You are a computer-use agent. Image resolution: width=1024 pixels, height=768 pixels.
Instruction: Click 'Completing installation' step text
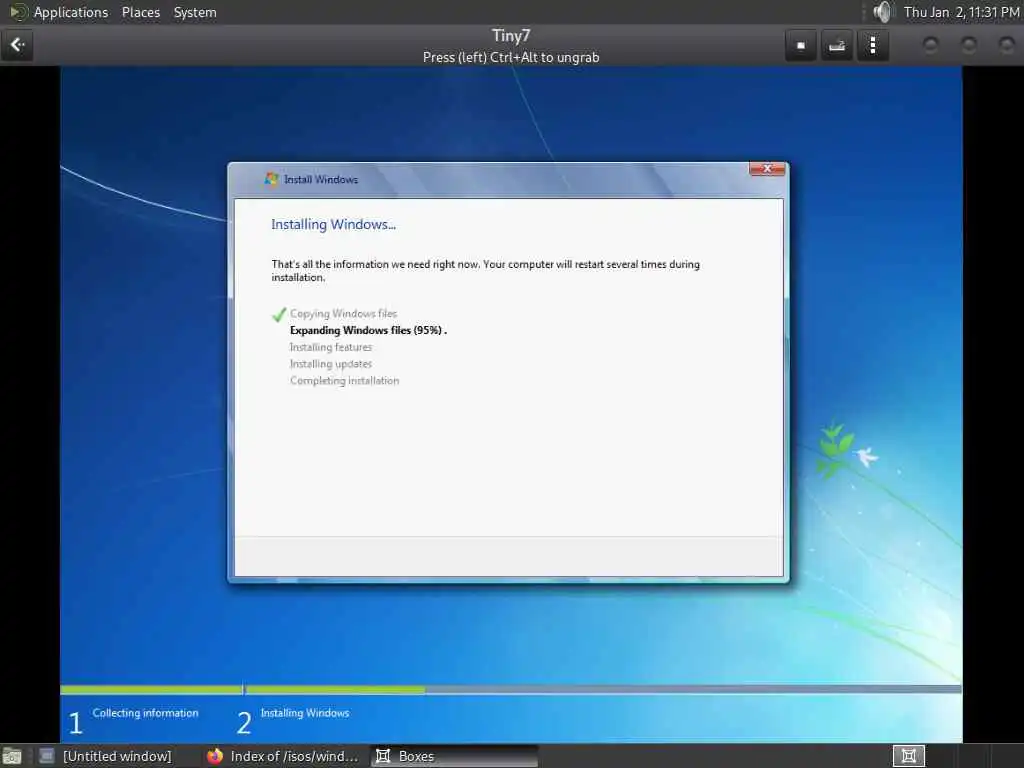(345, 381)
